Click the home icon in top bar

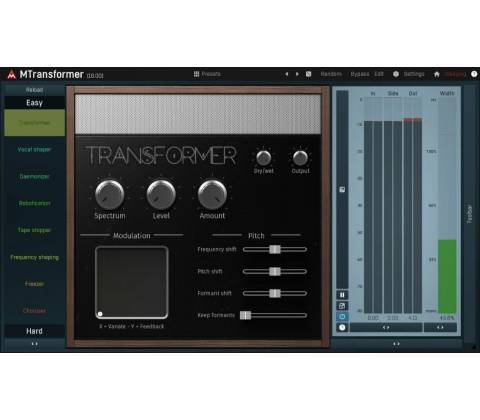point(437,74)
